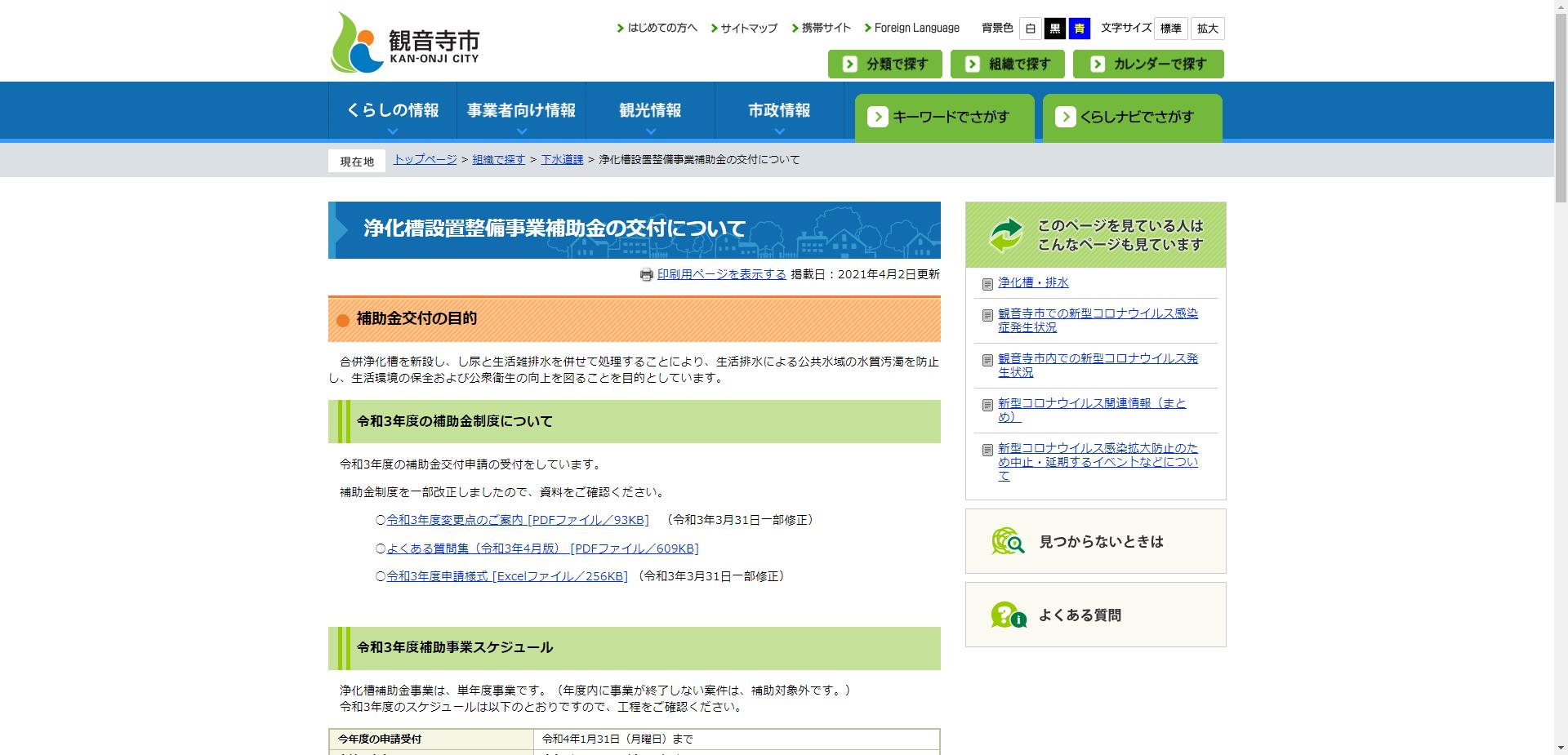Click the magnifier icon on キーワードでさがす
1568x755 pixels.
tap(879, 117)
